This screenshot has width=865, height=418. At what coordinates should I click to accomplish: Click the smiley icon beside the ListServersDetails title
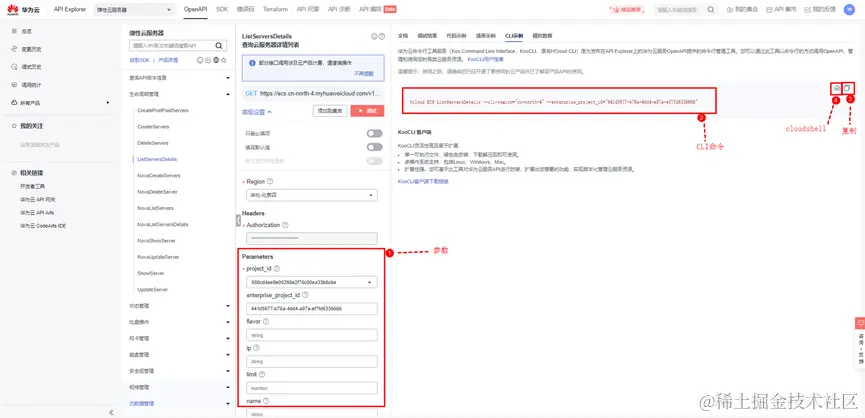[x=374, y=36]
